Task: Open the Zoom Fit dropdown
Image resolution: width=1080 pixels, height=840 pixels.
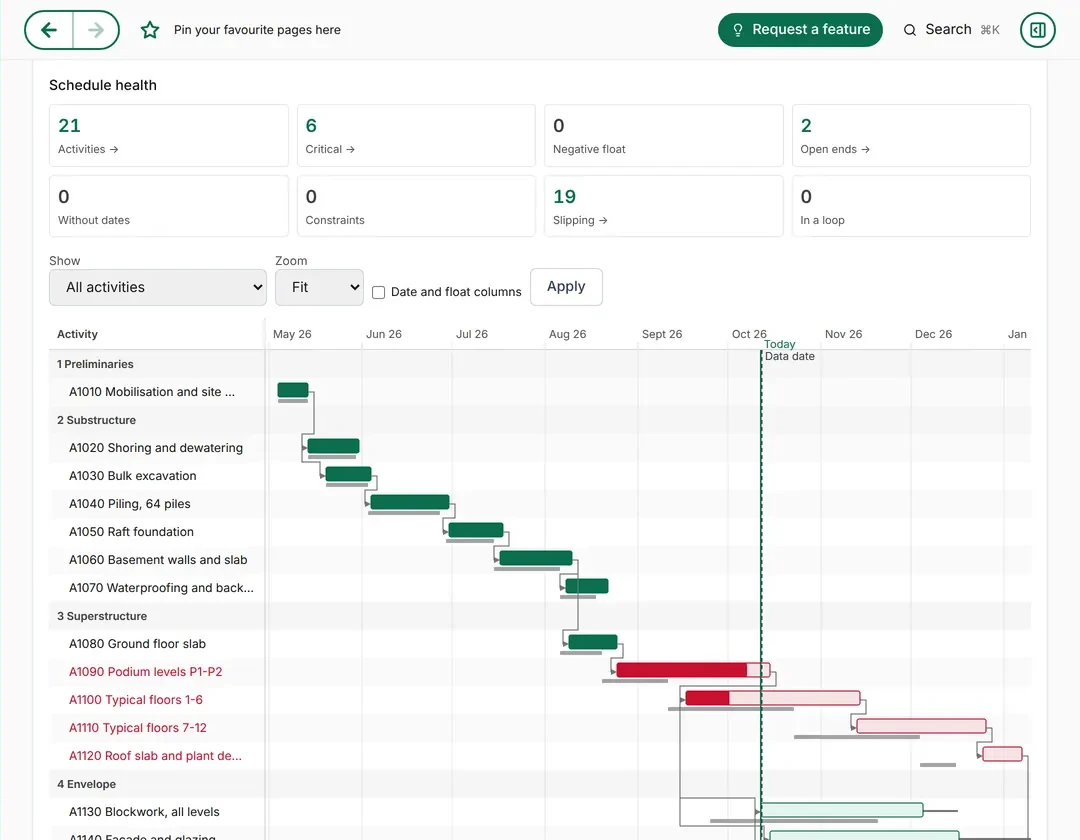Action: click(319, 287)
